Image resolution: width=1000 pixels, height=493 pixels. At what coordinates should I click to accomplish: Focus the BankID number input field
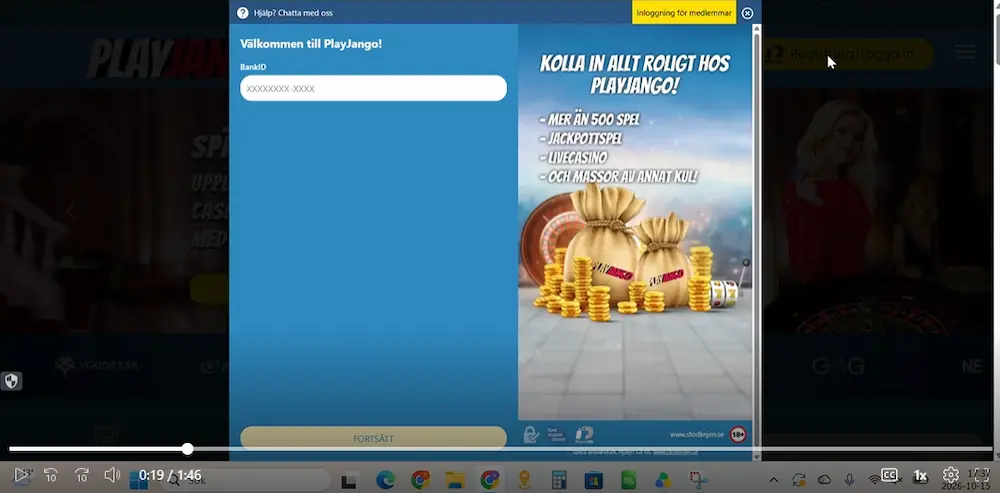click(373, 88)
